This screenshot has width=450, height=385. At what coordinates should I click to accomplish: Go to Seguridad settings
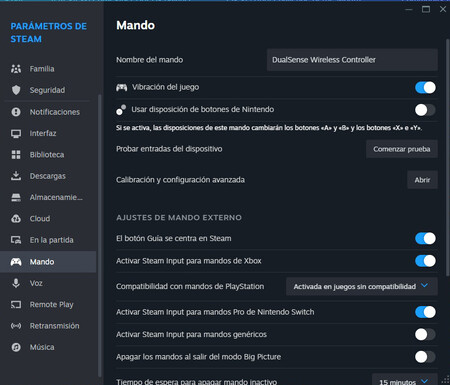[47, 90]
